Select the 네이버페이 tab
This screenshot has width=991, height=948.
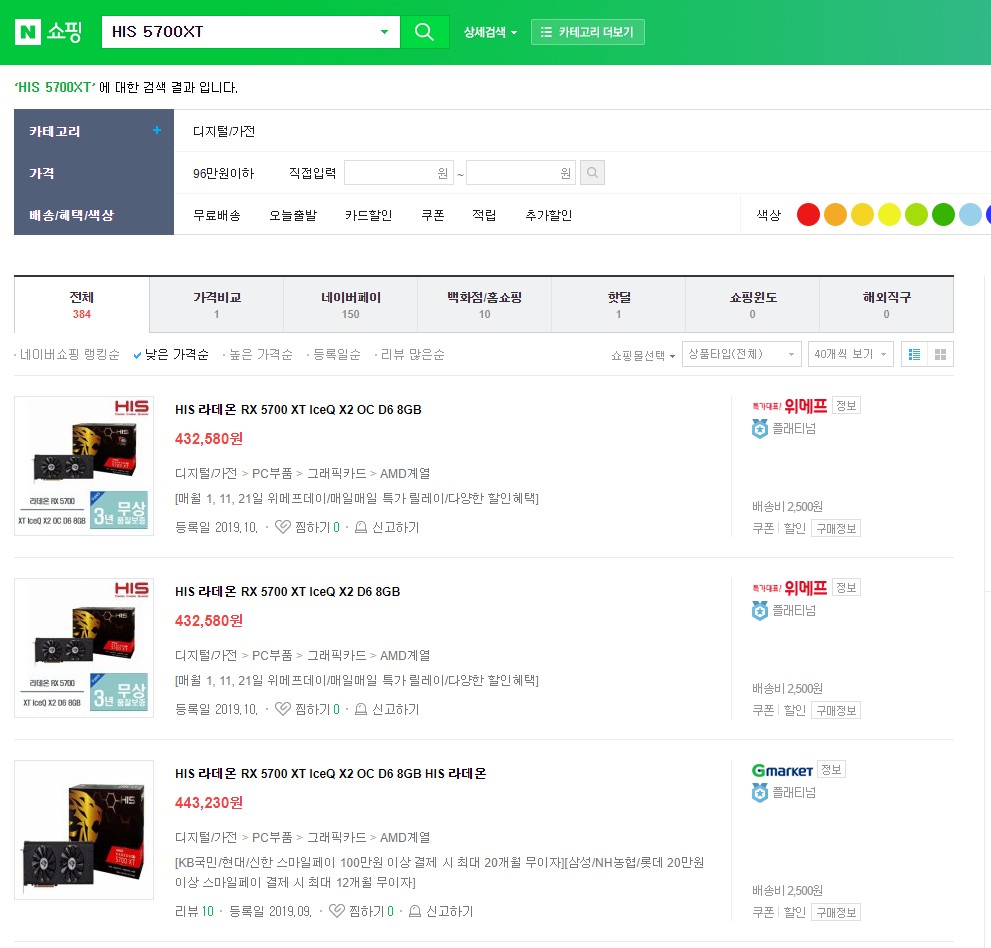pos(351,305)
